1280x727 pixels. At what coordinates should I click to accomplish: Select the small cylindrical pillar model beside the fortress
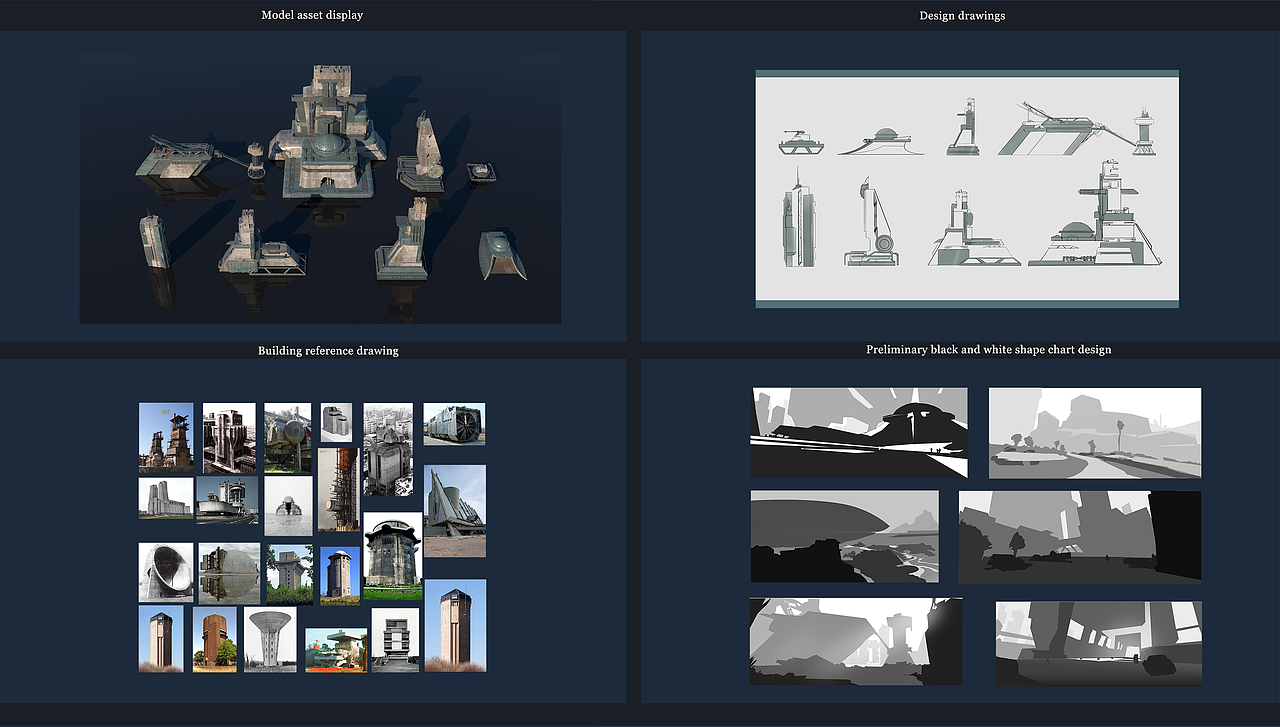(257, 159)
